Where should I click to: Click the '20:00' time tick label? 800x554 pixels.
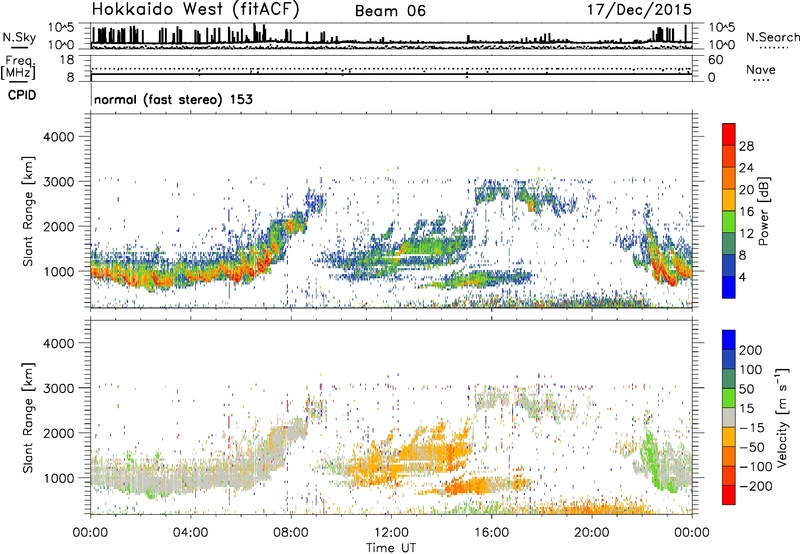tap(591, 533)
